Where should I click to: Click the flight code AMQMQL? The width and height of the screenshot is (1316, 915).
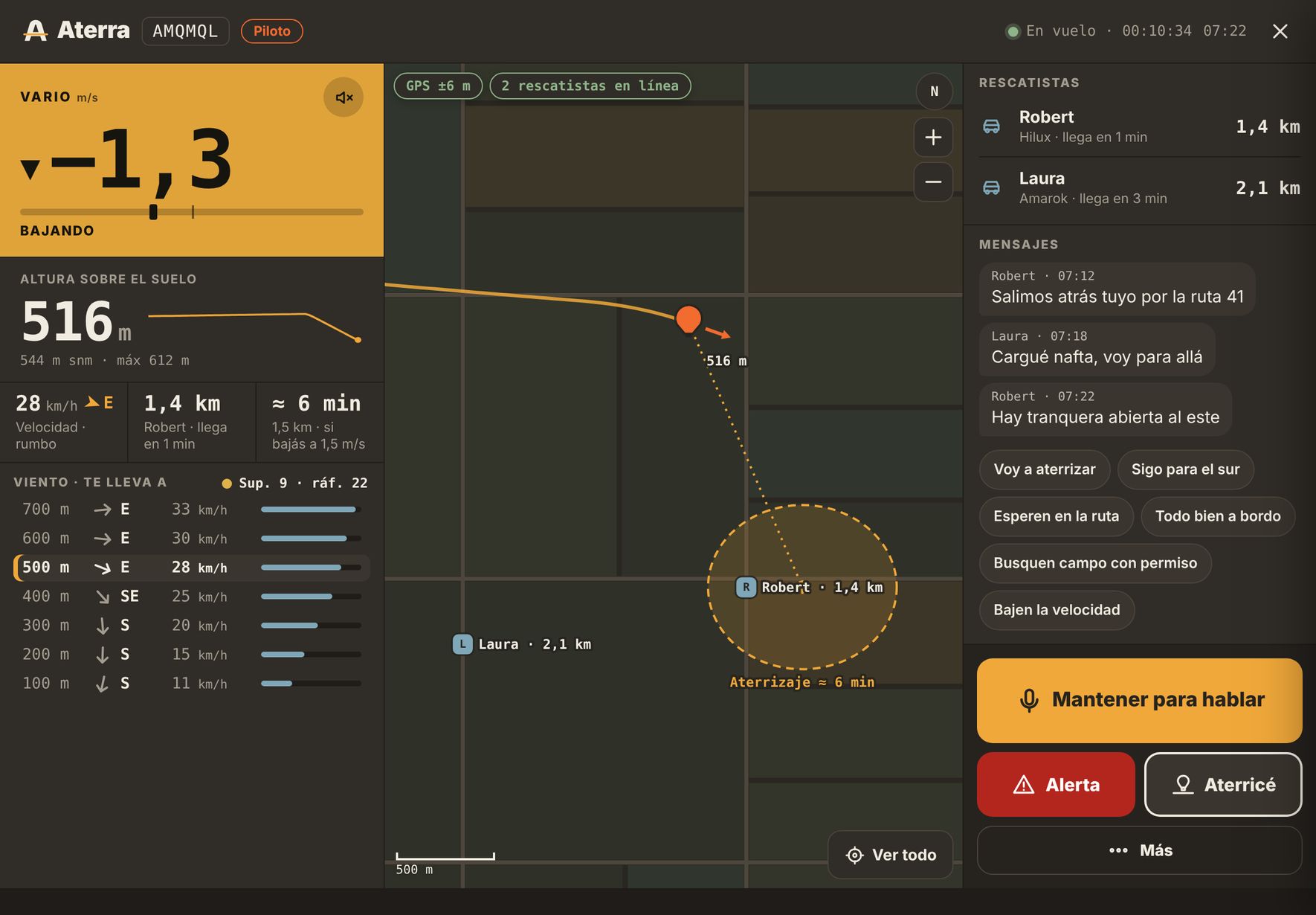(185, 31)
